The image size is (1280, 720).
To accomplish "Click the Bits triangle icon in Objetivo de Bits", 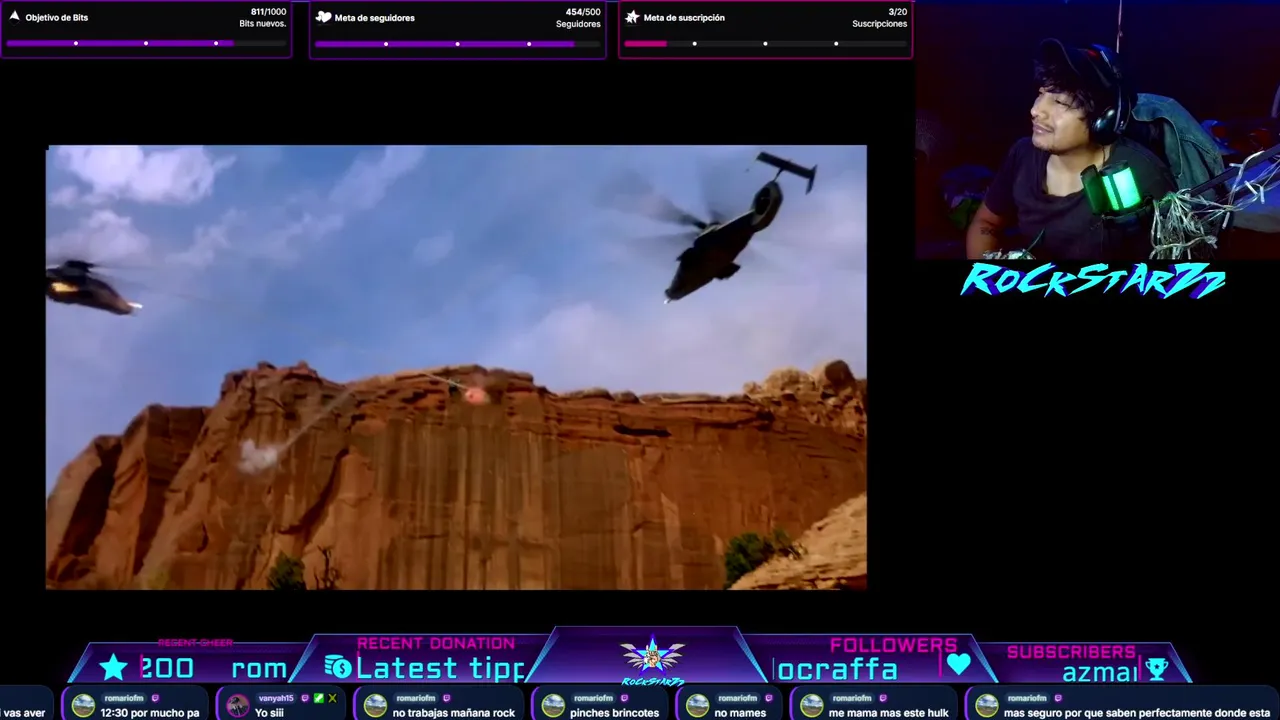I will point(14,16).
